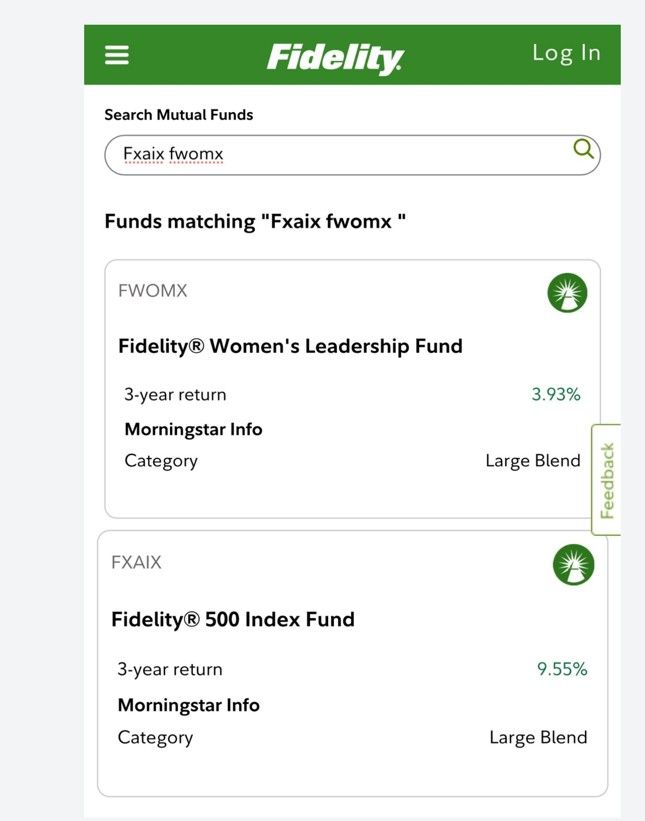Click the Fidelity logo in header
645x821 pixels.
click(336, 58)
